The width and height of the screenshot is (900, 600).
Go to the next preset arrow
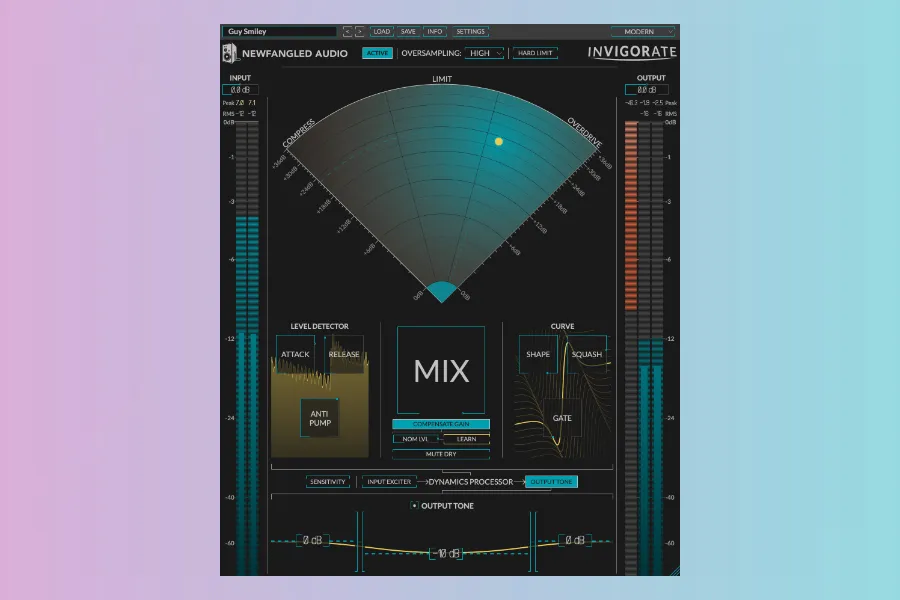pyautogui.click(x=360, y=32)
